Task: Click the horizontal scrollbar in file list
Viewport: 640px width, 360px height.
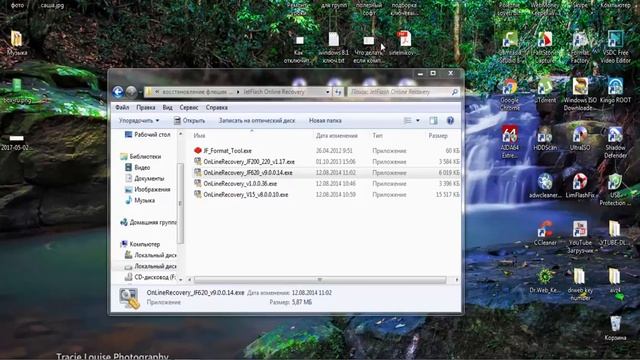Action: click(x=320, y=280)
